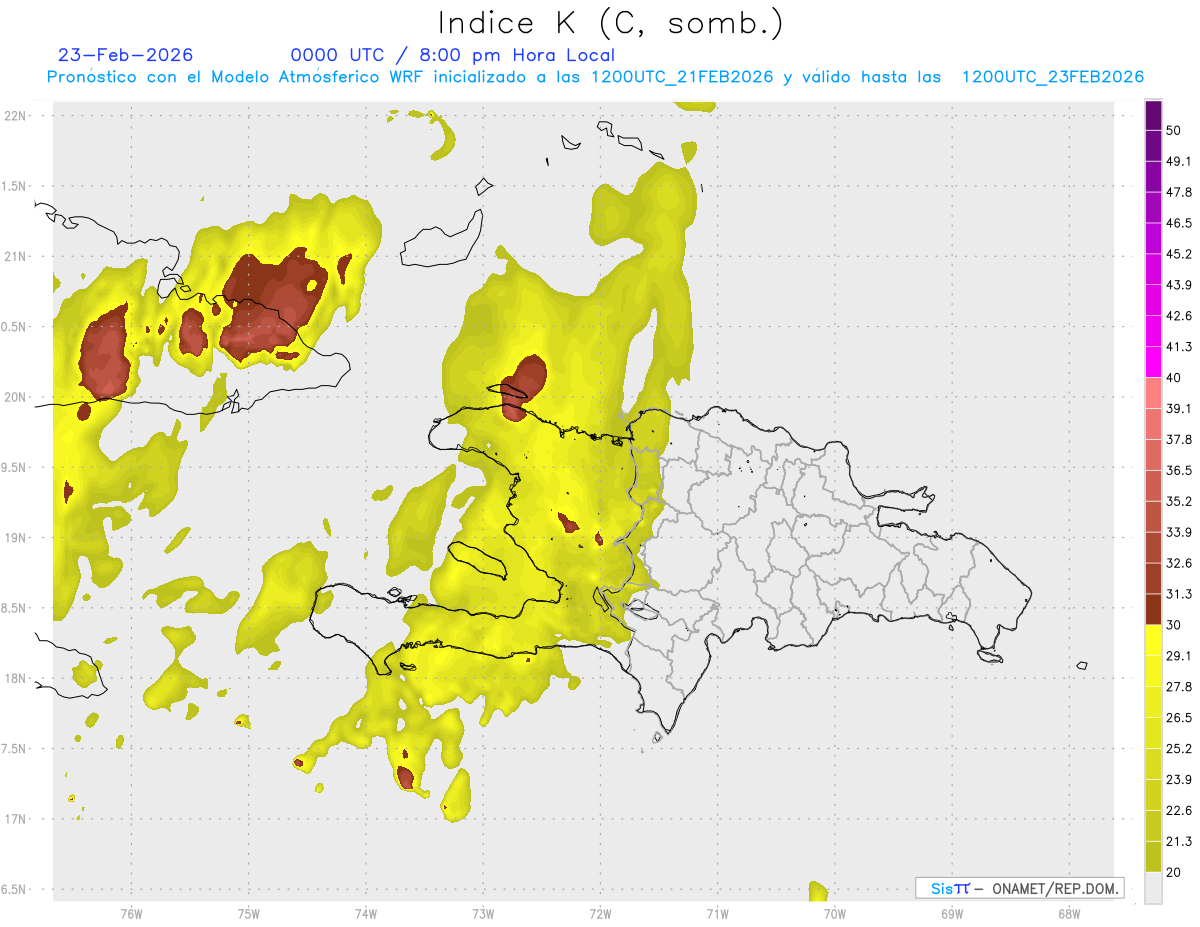Screen dimensions: 1200x927
Task: Click the colorbar label "23.9"
Action: coord(1179,780)
